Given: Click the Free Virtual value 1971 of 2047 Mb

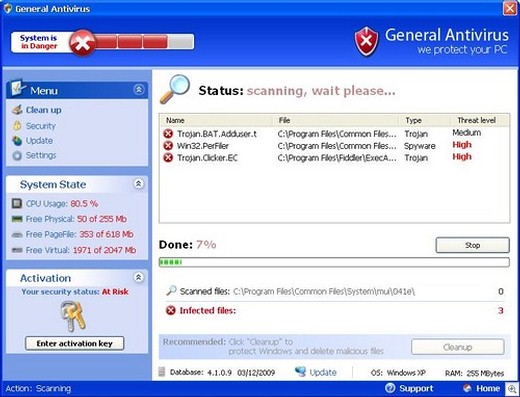Looking at the screenshot, I should click(x=104, y=250).
